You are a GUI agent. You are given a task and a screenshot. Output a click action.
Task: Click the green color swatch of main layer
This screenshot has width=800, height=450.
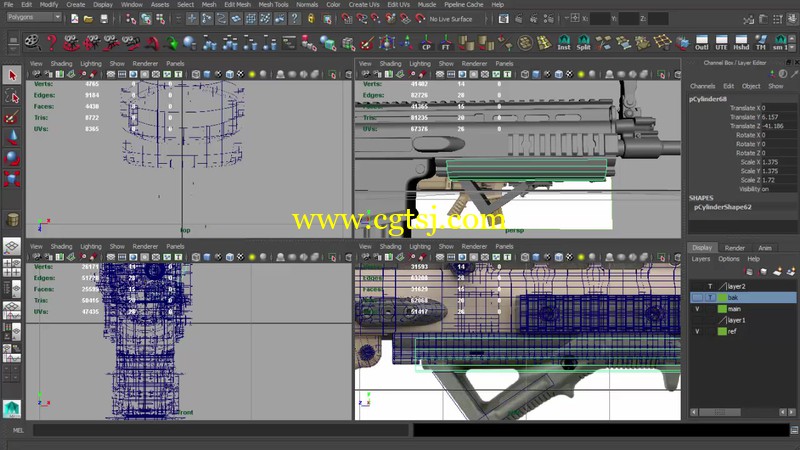coord(722,309)
